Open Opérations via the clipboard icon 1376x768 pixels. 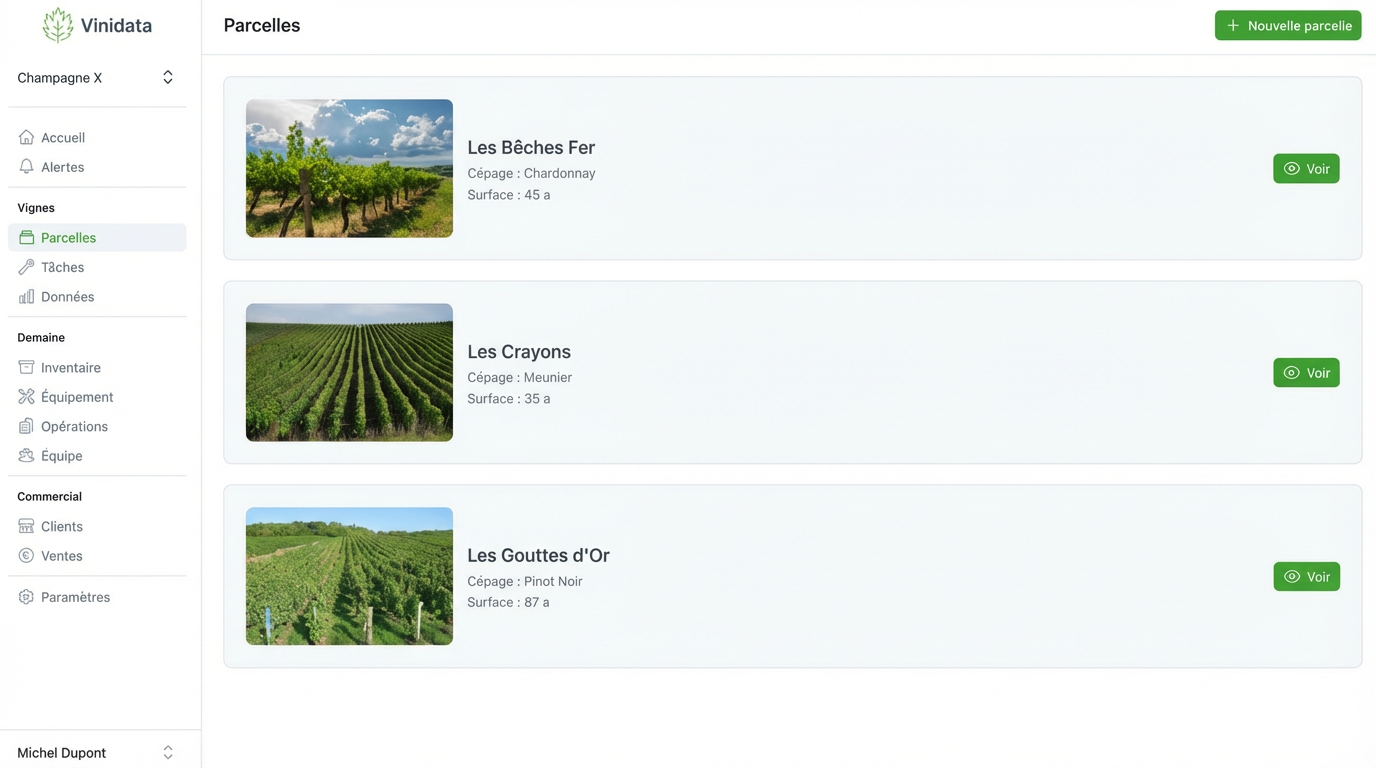(x=26, y=426)
